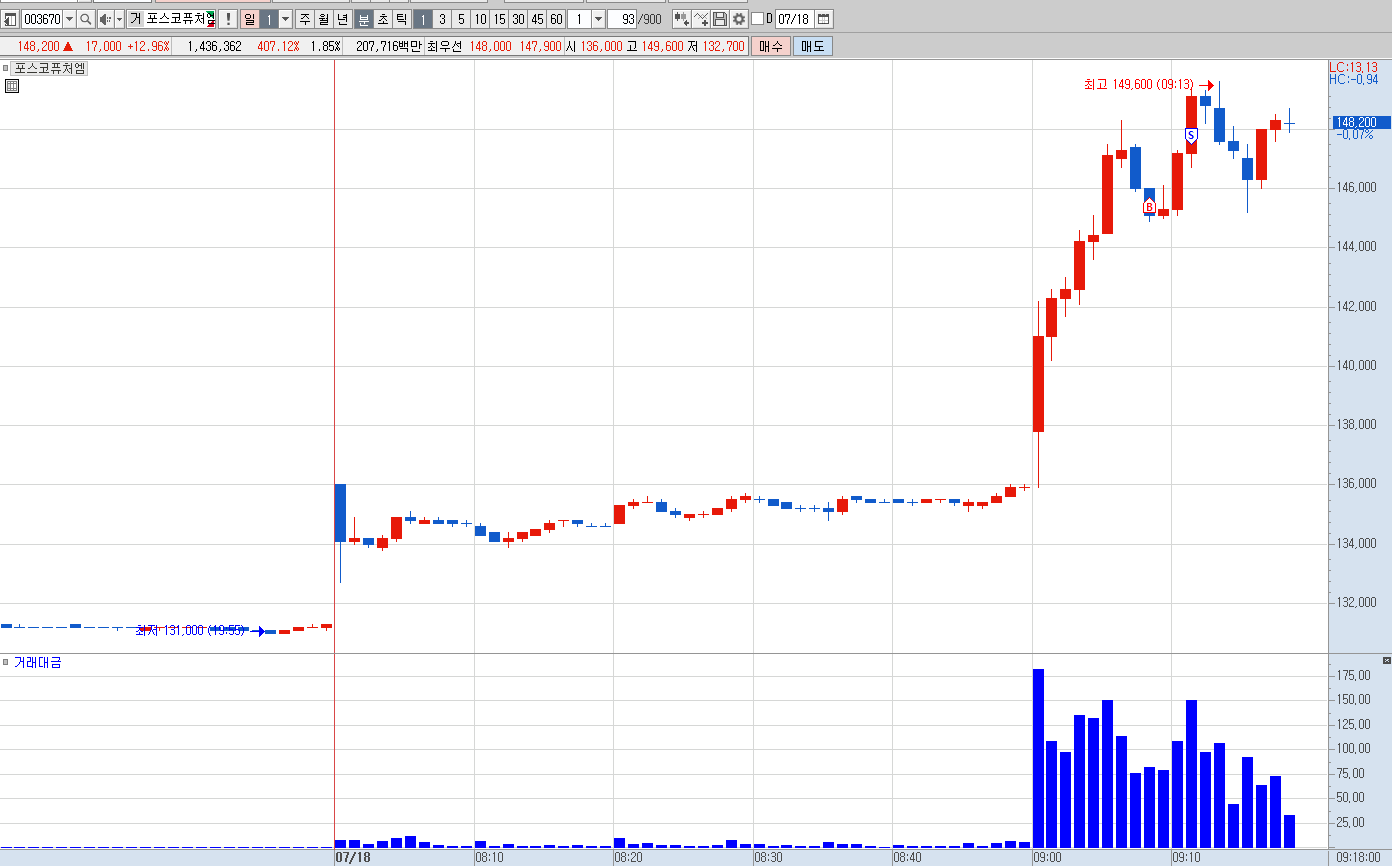Choose the 60-minute interval button

[556, 19]
